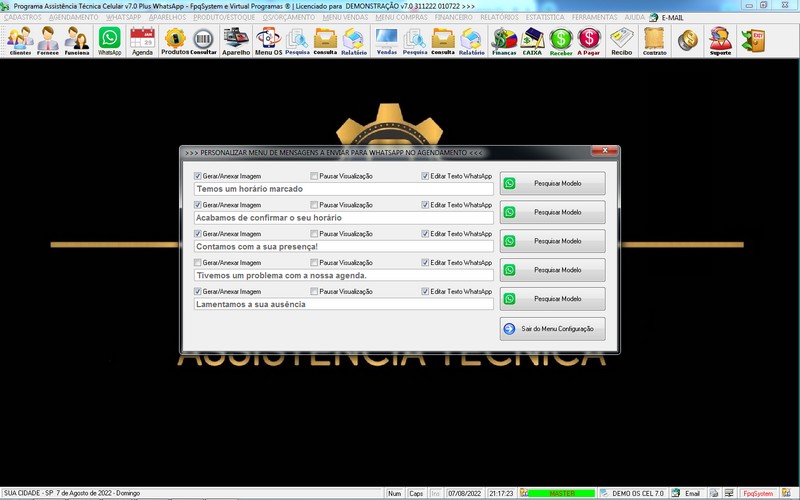Check Pausar Visualização for 'Lamentamos a sua ausência'
This screenshot has height=500, width=800.
click(314, 291)
